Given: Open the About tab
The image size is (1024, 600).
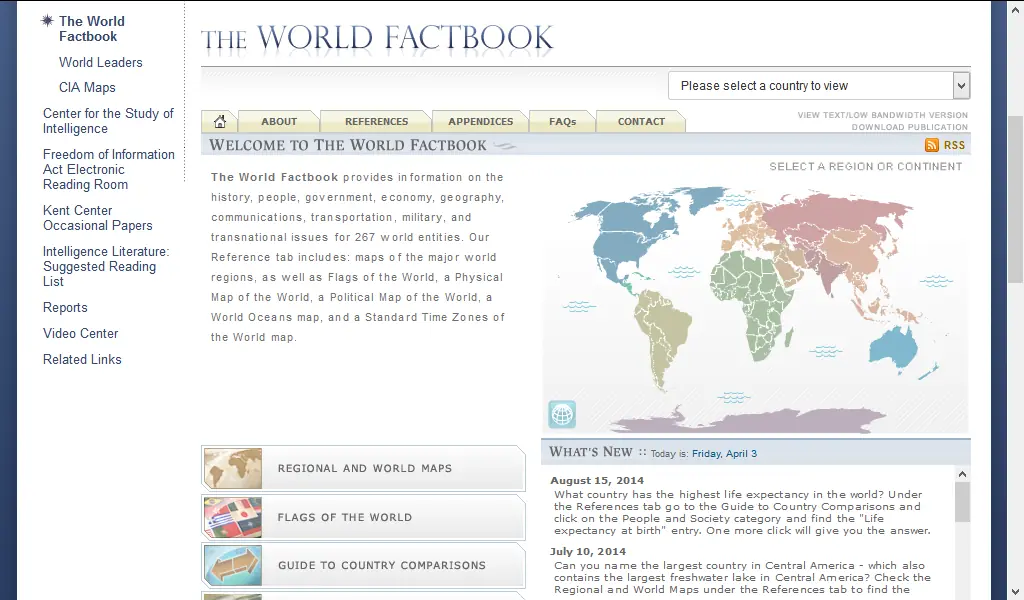Looking at the screenshot, I should (x=279, y=121).
